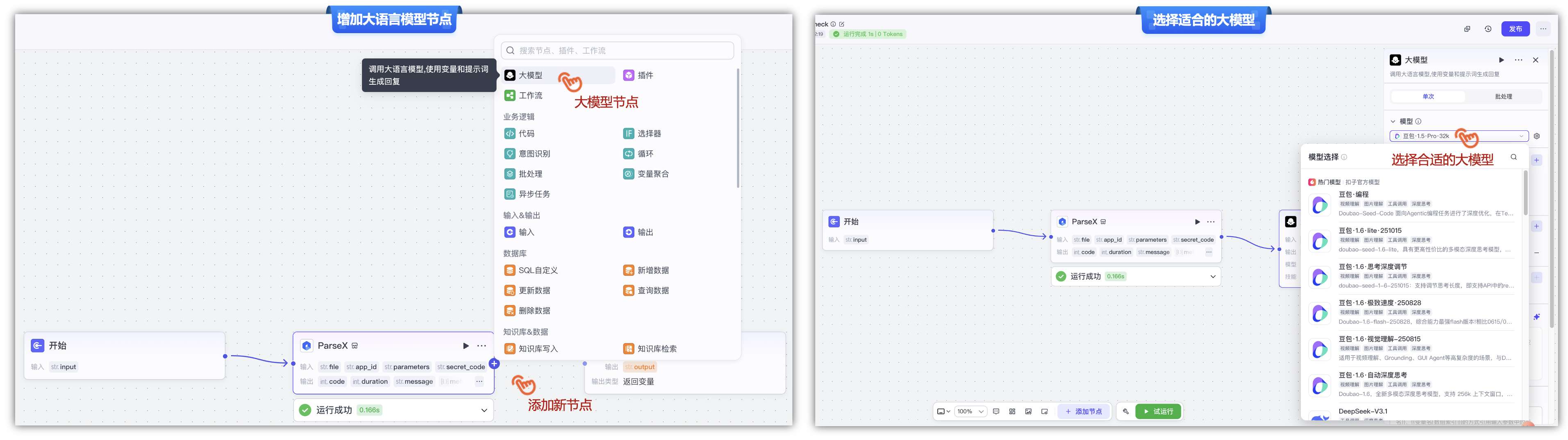Screen dimensions: 1568x440
Task: Open the 大模型 panel's more options
Action: (1519, 60)
